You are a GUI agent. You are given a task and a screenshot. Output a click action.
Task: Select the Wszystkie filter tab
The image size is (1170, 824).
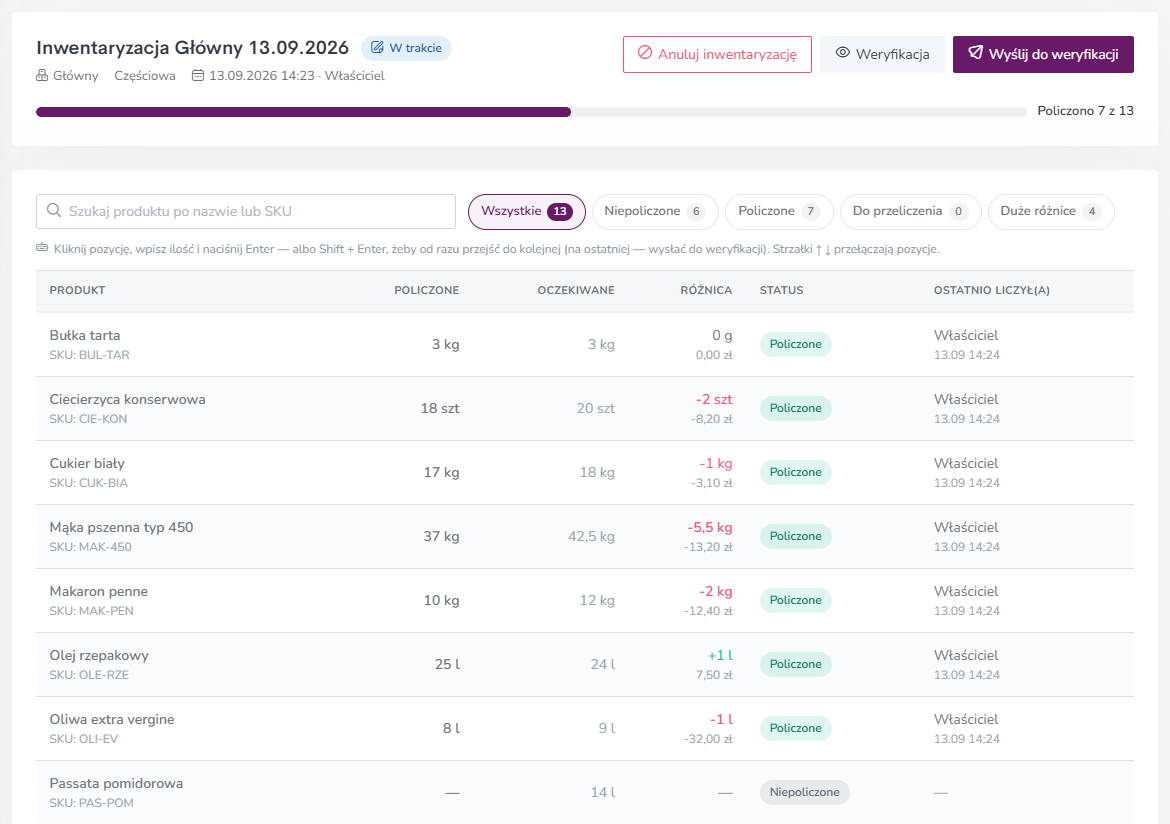pyautogui.click(x=527, y=211)
